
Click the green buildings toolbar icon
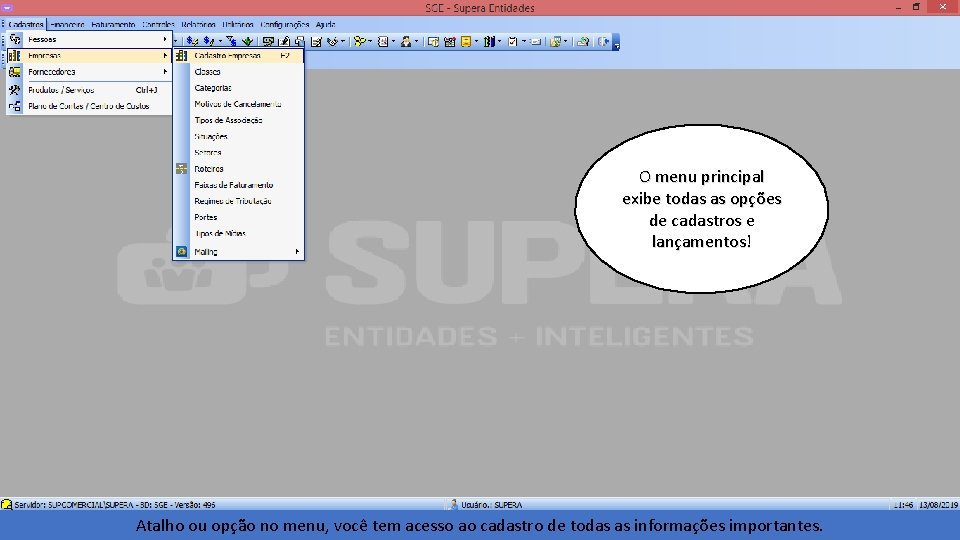(489, 42)
